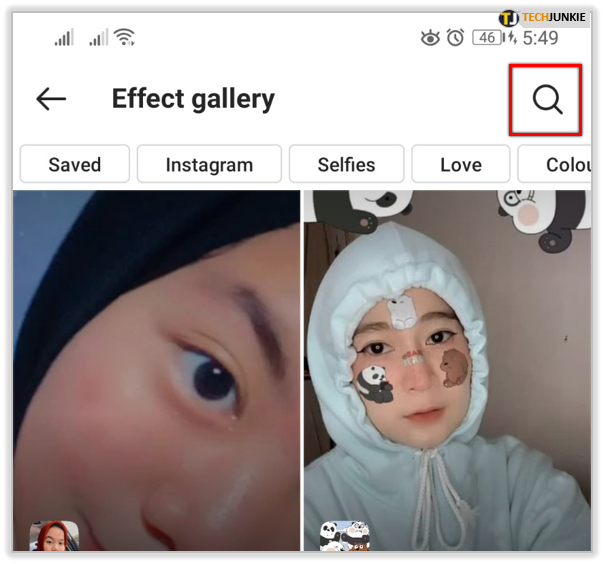The image size is (604, 564).
Task: Switch to the Selfies category
Action: (346, 164)
